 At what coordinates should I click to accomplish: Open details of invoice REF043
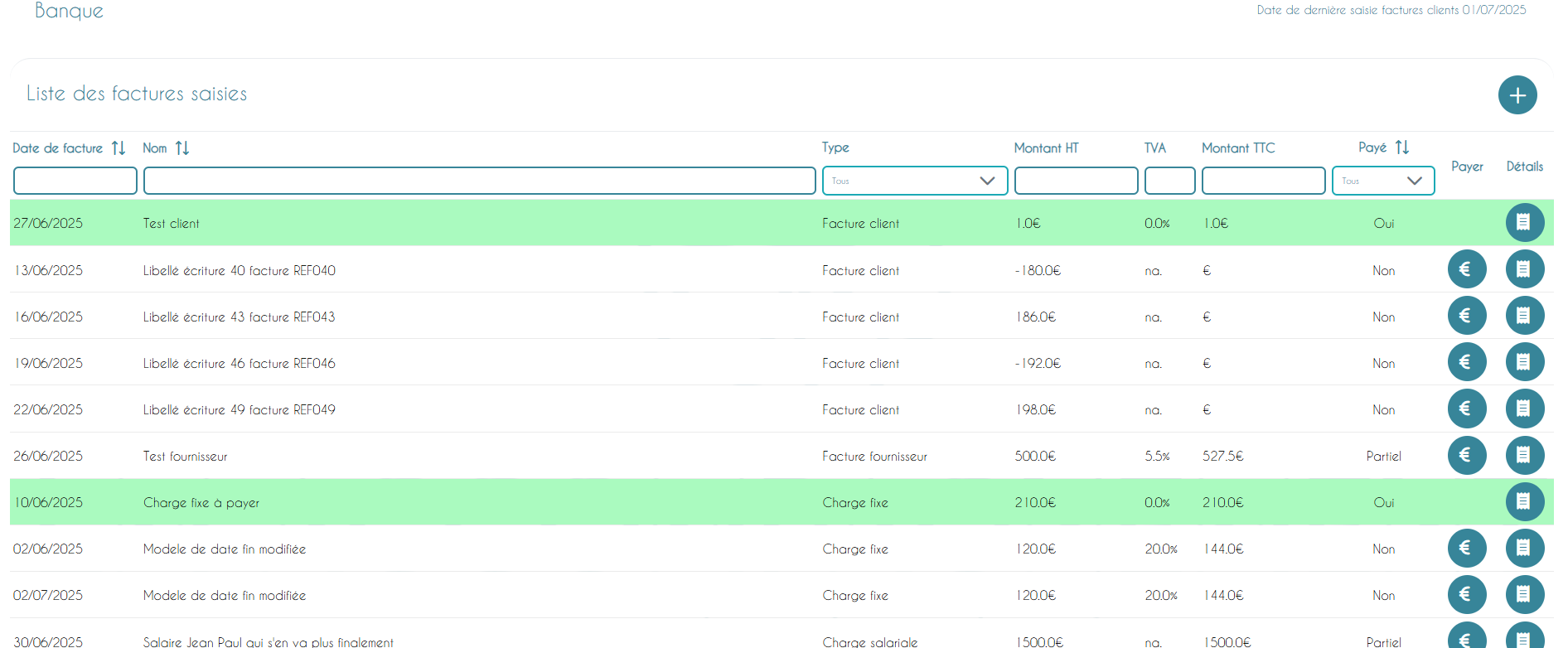[1525, 316]
